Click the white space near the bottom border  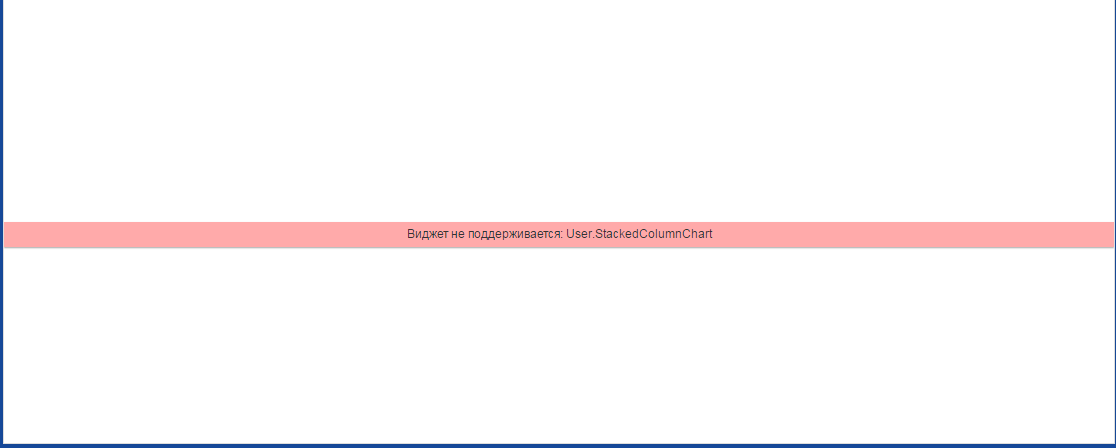tap(559, 431)
